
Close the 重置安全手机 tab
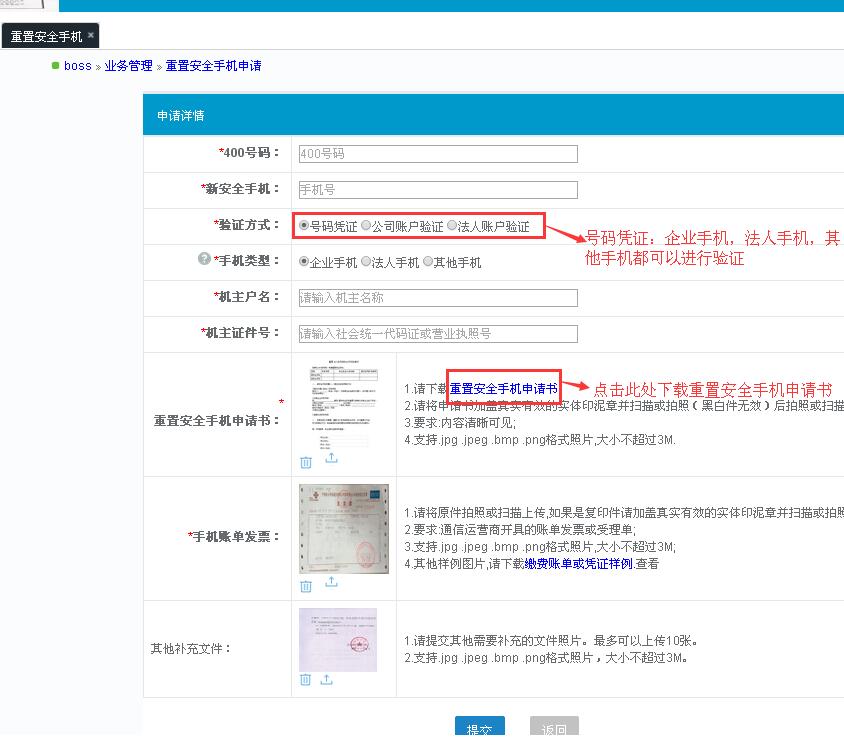point(91,35)
